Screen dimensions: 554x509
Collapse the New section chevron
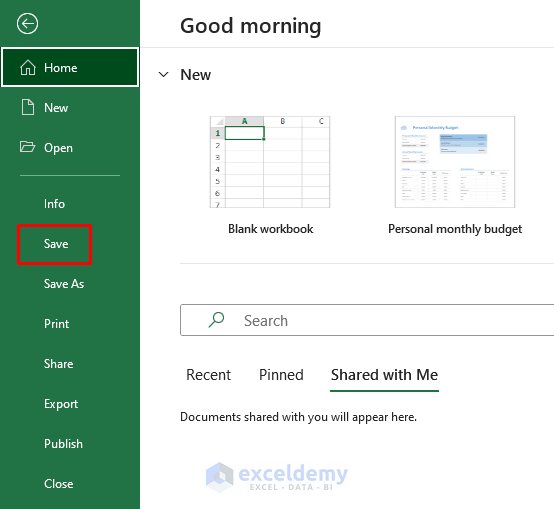click(163, 75)
